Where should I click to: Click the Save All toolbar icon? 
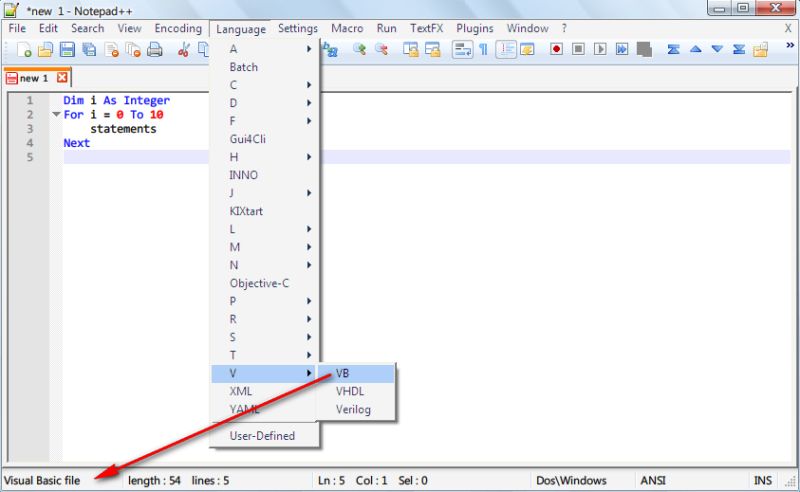tap(89, 50)
